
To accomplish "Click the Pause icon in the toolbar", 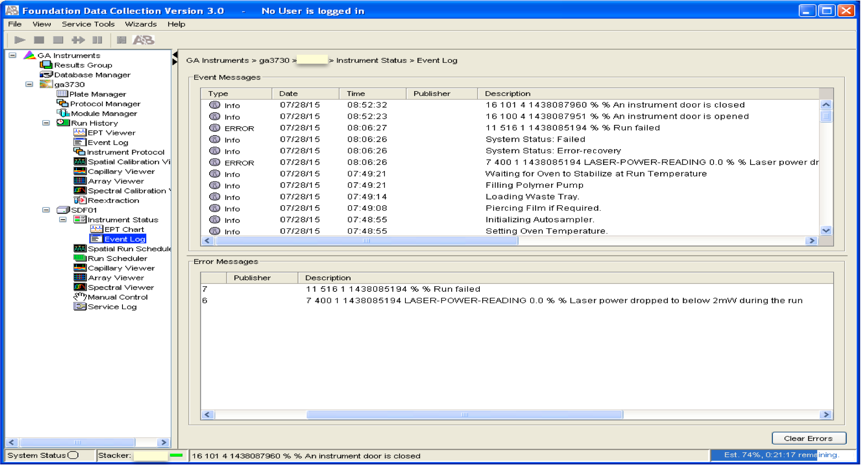I will tap(96, 40).
